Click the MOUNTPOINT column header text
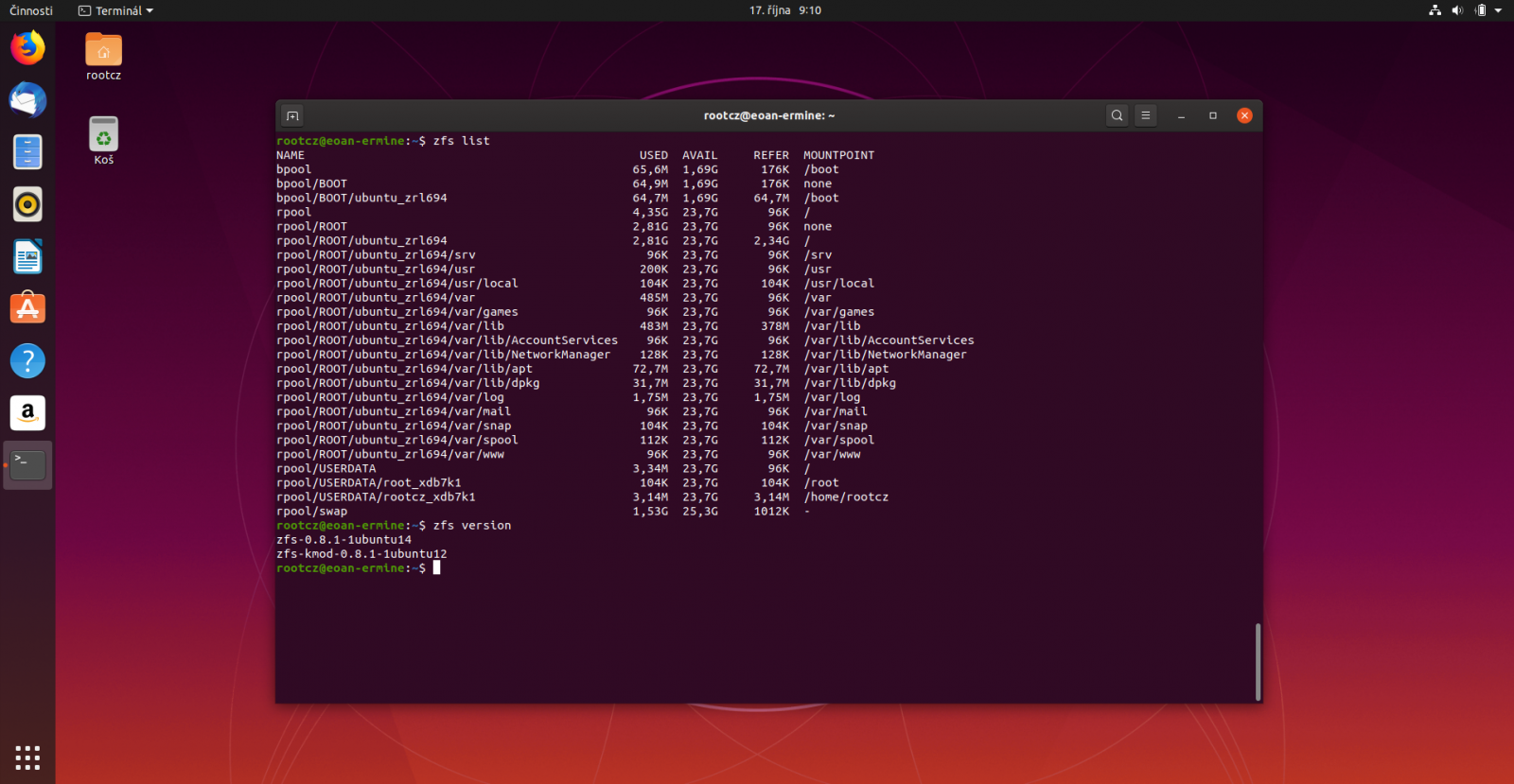 point(838,155)
